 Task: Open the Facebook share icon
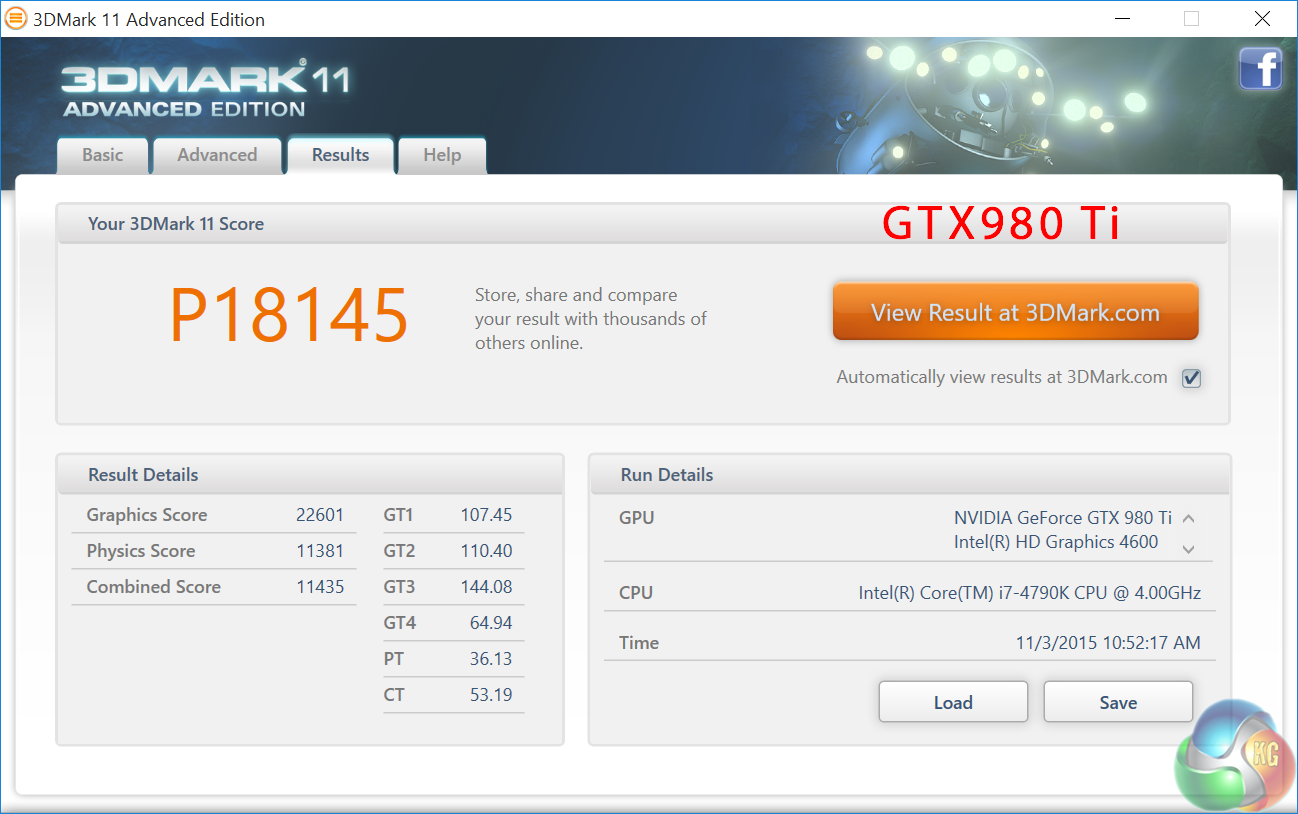tap(1260, 69)
